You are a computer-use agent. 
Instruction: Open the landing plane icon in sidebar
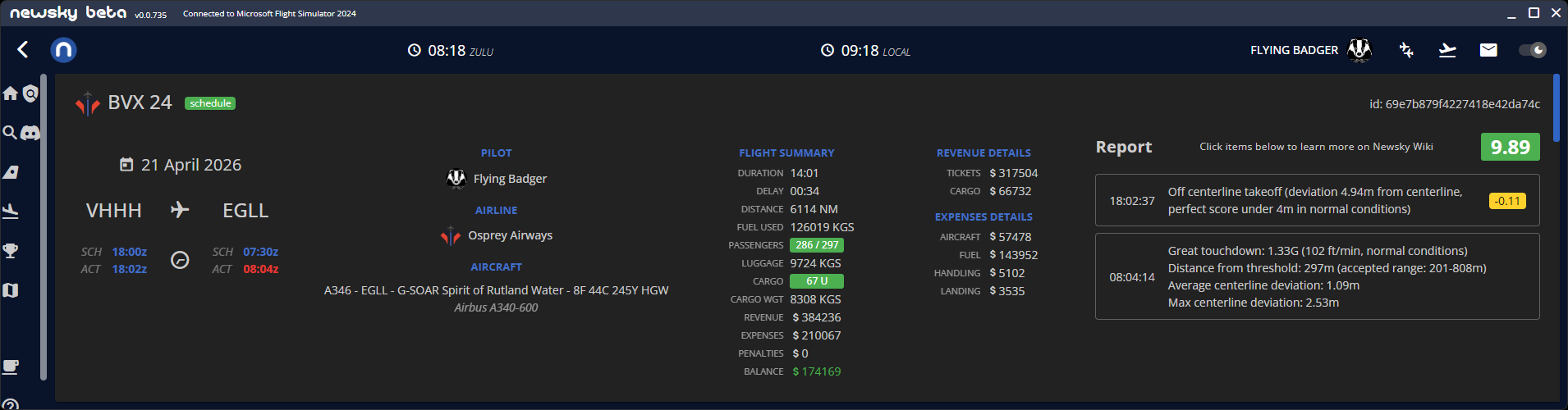11,212
